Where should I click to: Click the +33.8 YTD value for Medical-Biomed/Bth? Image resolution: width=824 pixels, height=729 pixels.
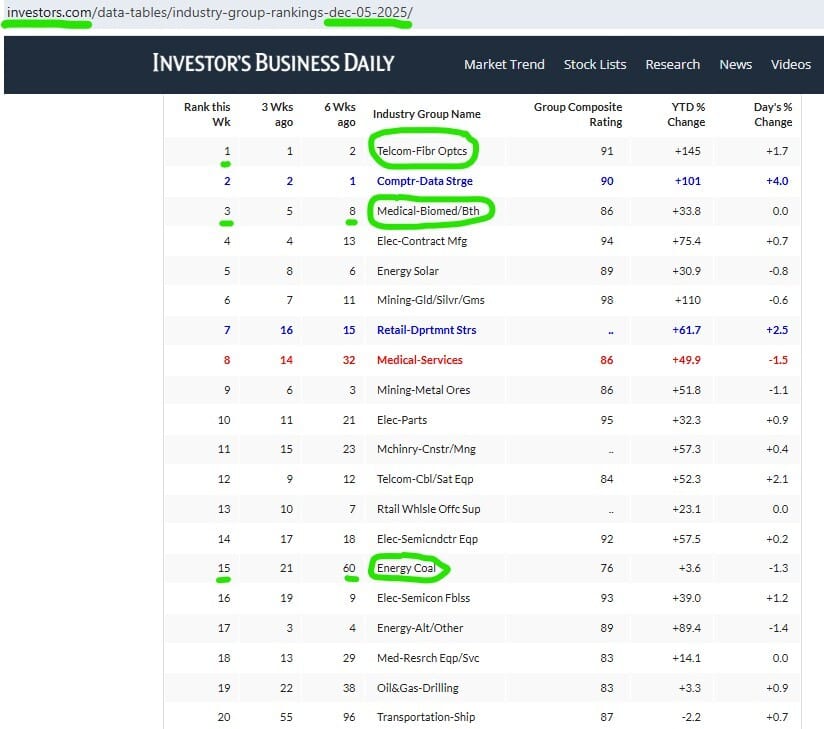686,211
